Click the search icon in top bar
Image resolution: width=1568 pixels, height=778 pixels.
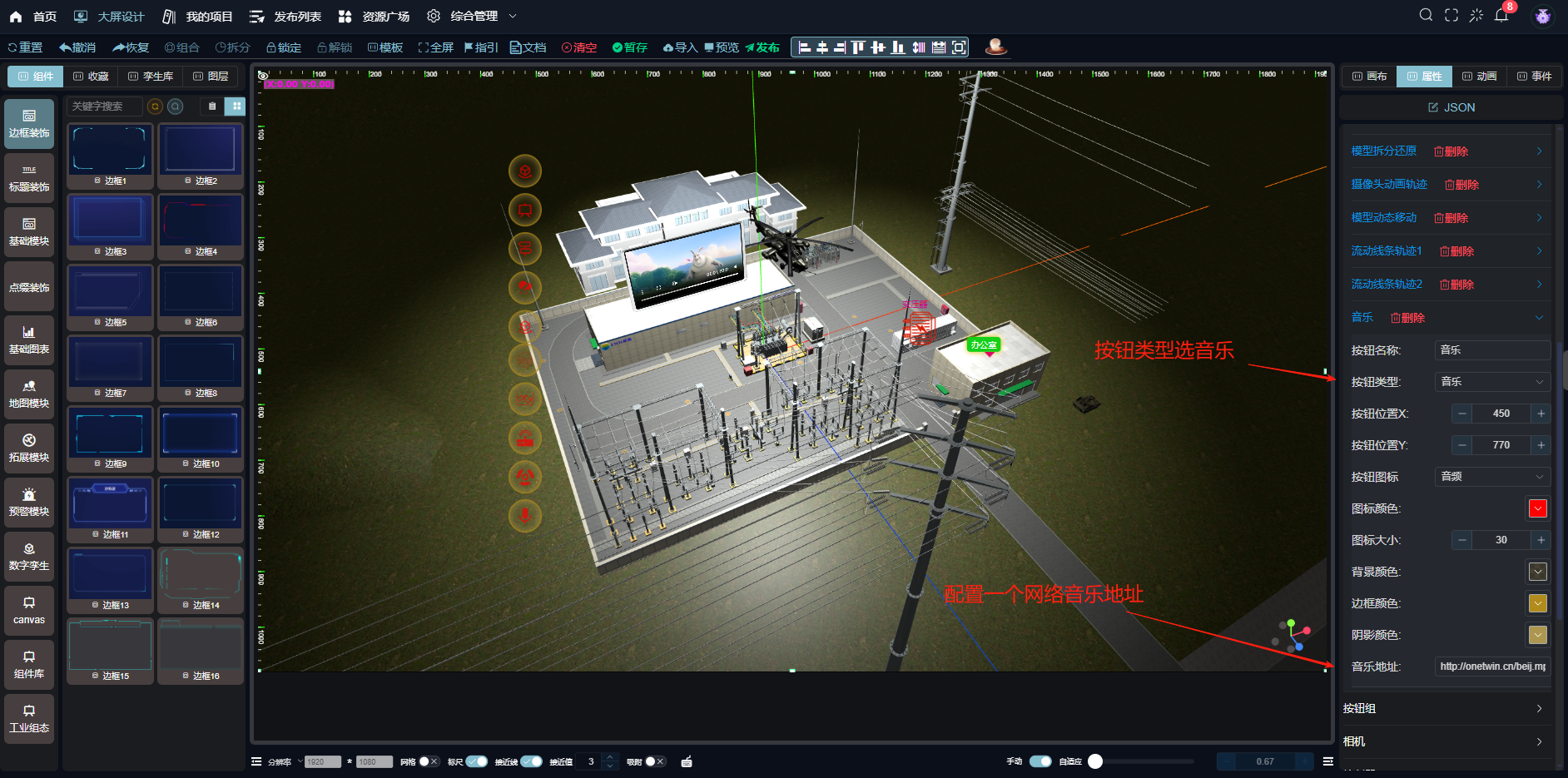coord(1426,16)
